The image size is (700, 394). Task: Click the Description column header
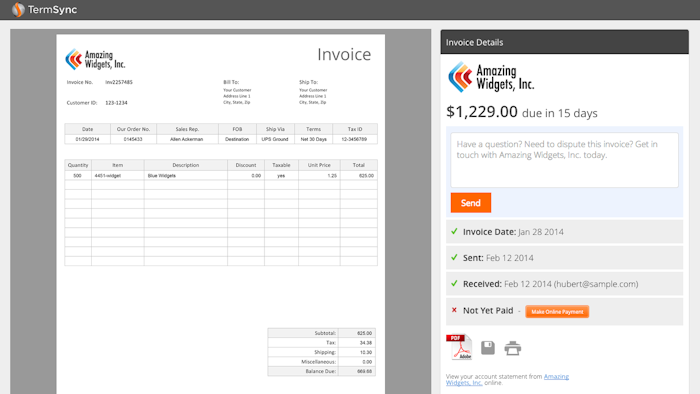pos(185,165)
